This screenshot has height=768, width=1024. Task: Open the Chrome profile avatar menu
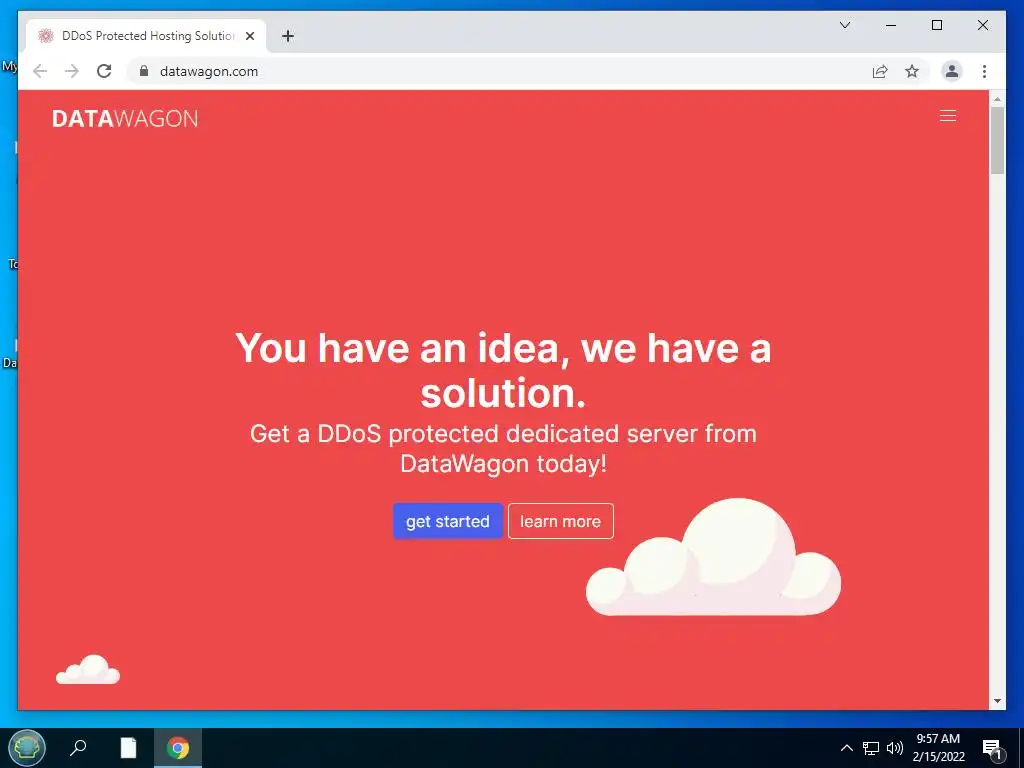pos(952,71)
